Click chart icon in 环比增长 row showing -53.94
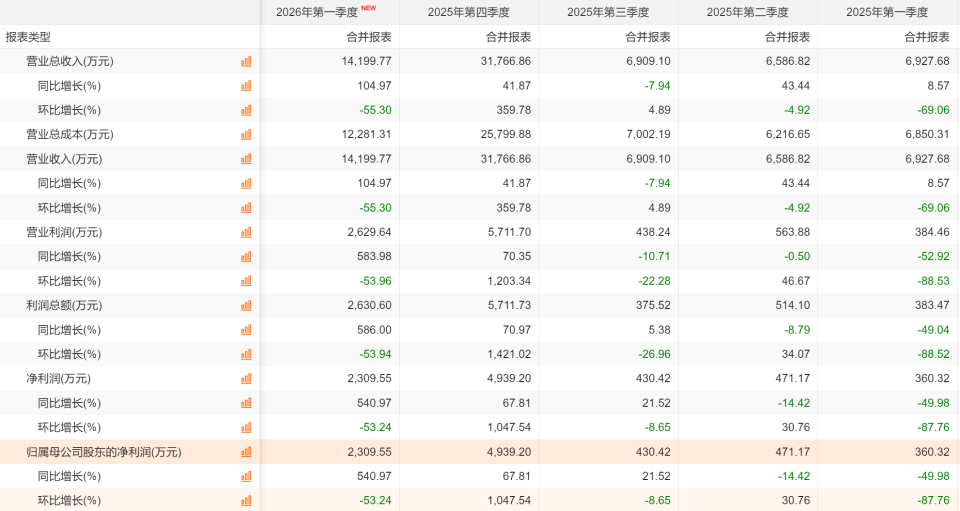The height and width of the screenshot is (511, 960). pyautogui.click(x=246, y=354)
